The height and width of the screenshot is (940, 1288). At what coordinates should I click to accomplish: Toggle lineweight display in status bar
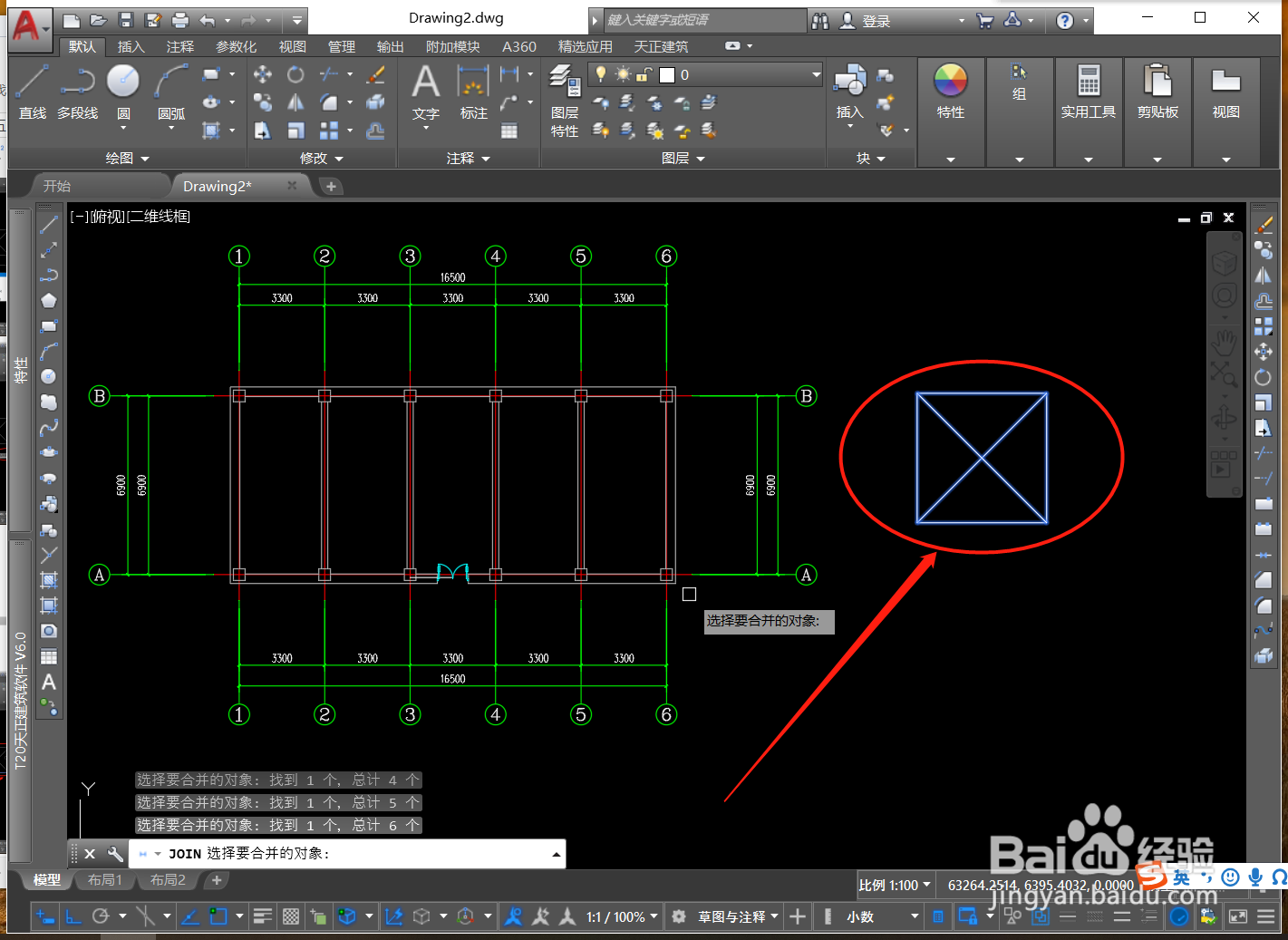[x=263, y=916]
